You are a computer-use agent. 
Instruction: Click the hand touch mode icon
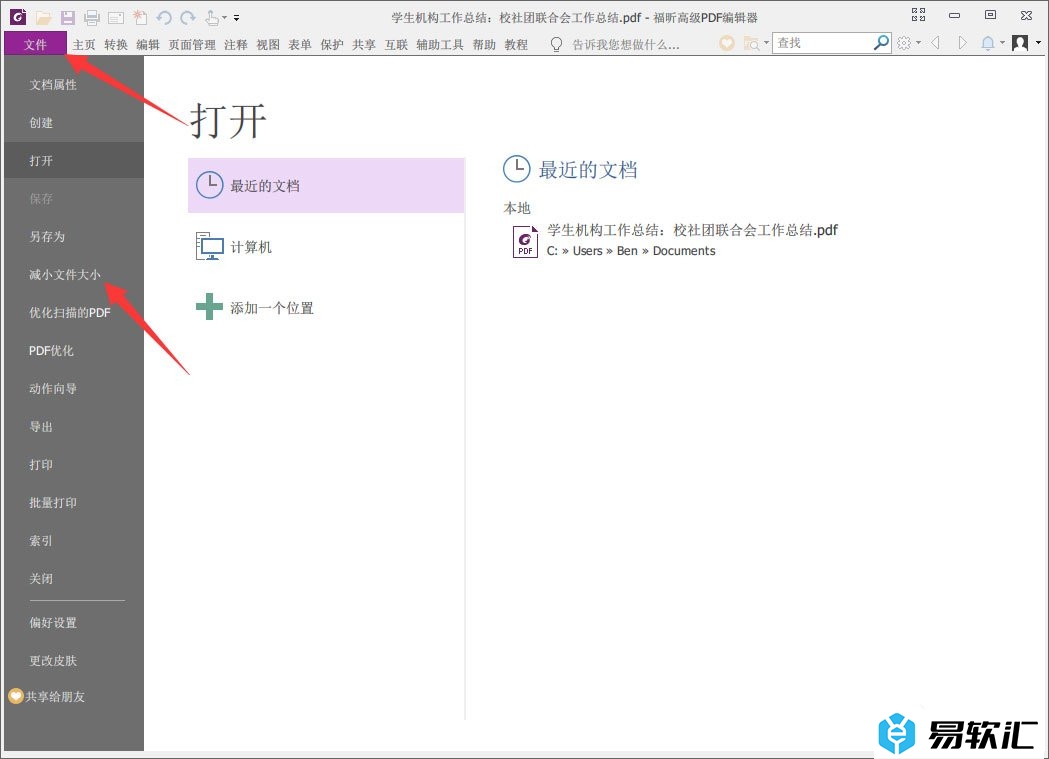212,17
